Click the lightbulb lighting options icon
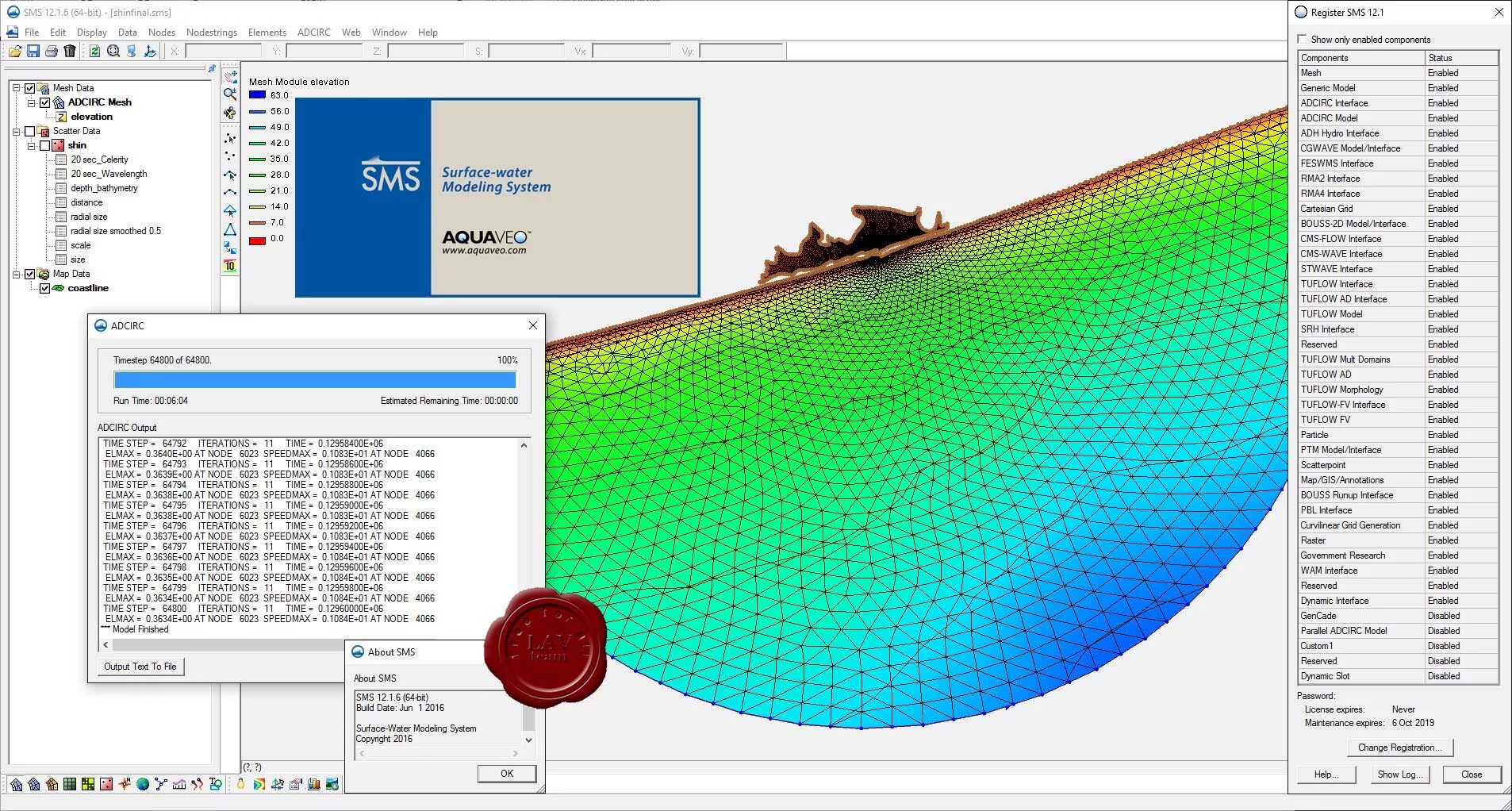This screenshot has width=1512, height=811. 241,784
